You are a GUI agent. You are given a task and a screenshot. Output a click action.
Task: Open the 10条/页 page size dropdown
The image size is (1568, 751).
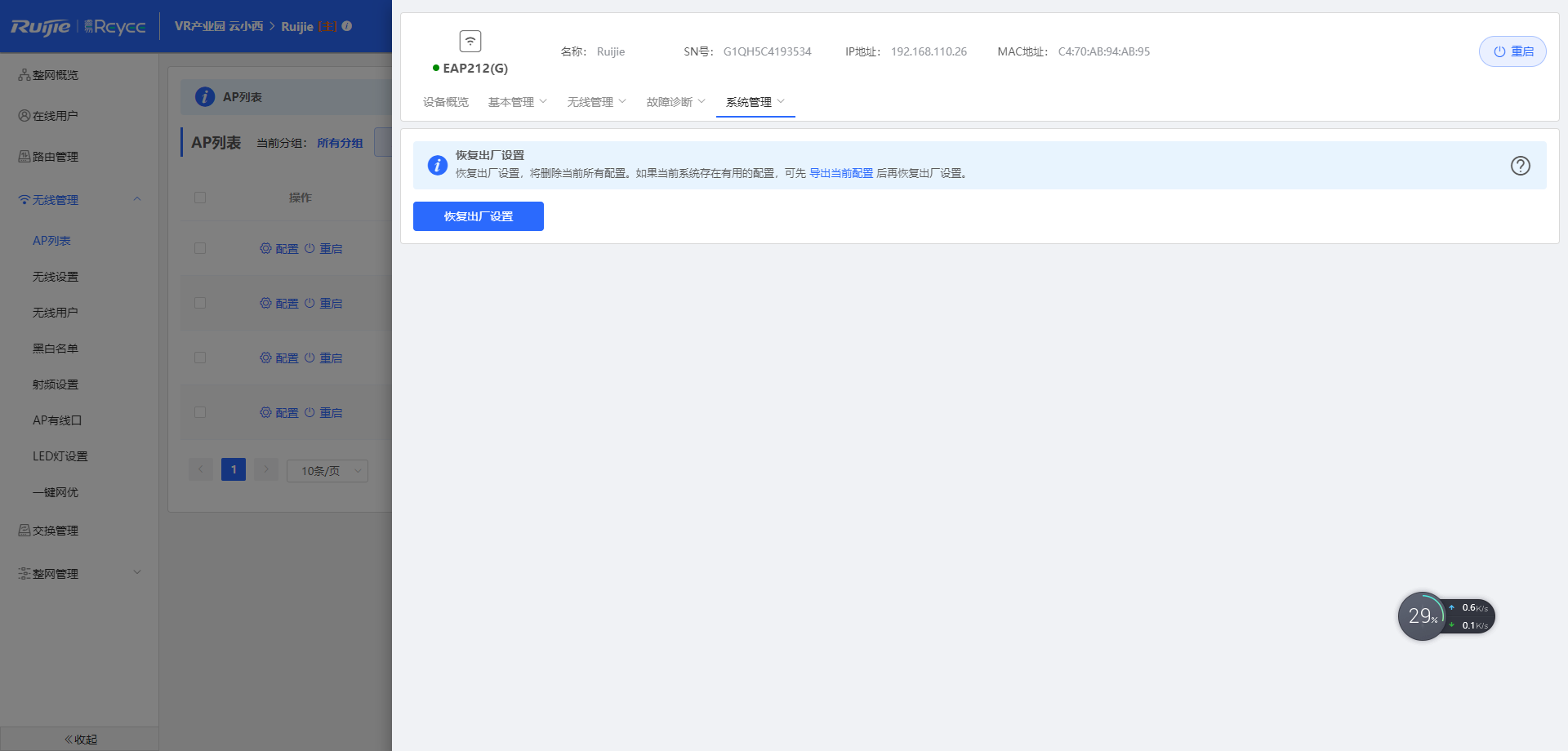[327, 471]
